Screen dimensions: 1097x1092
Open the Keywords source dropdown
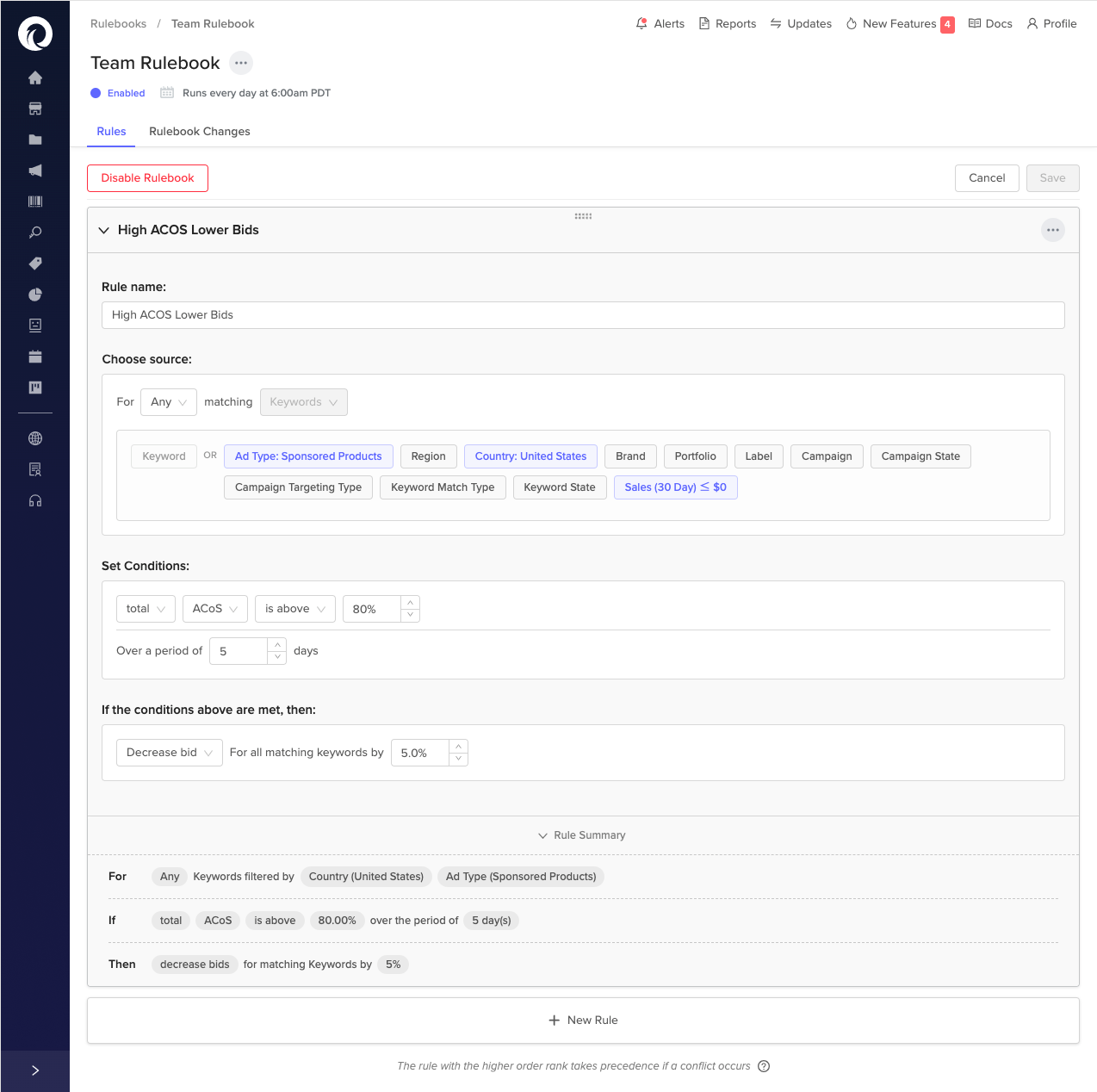[x=304, y=402]
